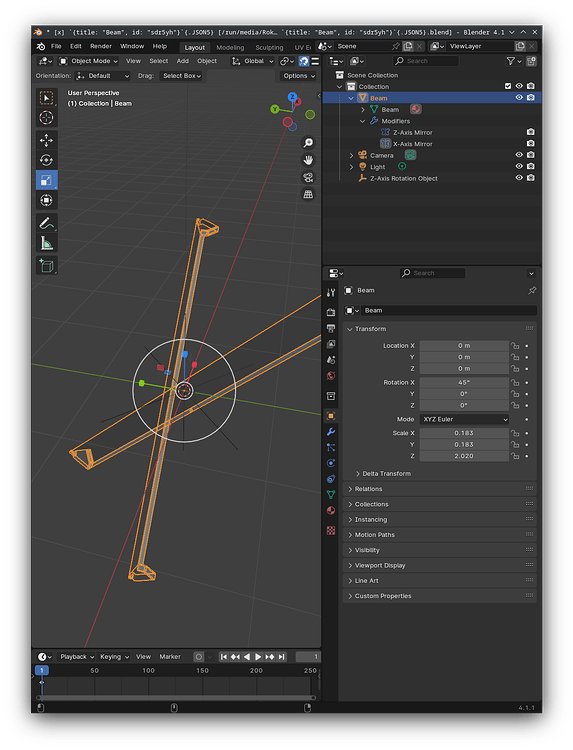Open rotation Mode XYZ Euler dropdown
This screenshot has width=573, height=750.
coord(464,419)
